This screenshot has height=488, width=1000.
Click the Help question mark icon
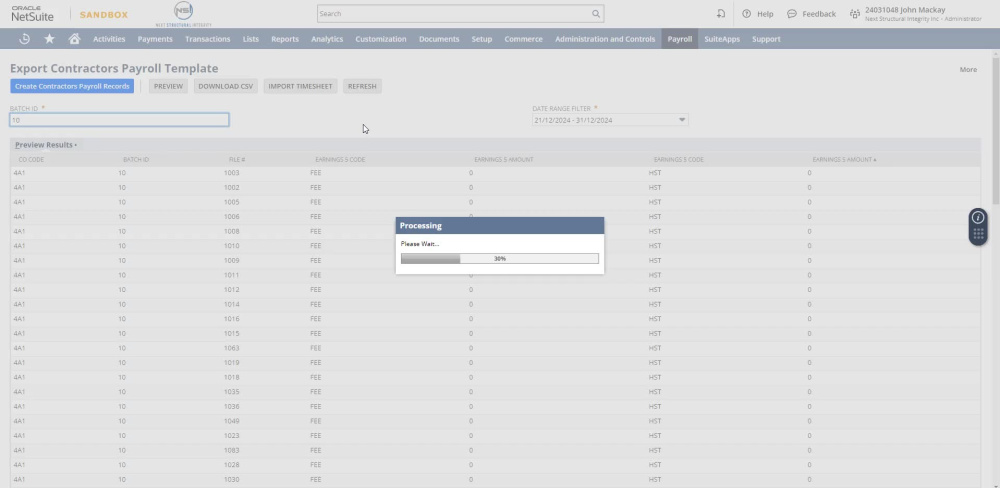[x=746, y=13]
